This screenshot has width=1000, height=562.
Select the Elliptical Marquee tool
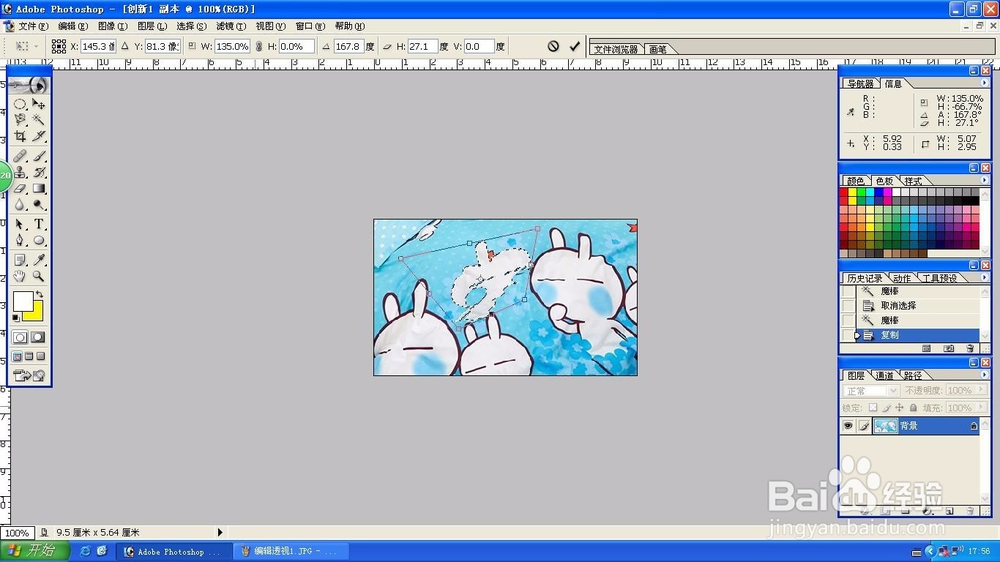point(20,104)
